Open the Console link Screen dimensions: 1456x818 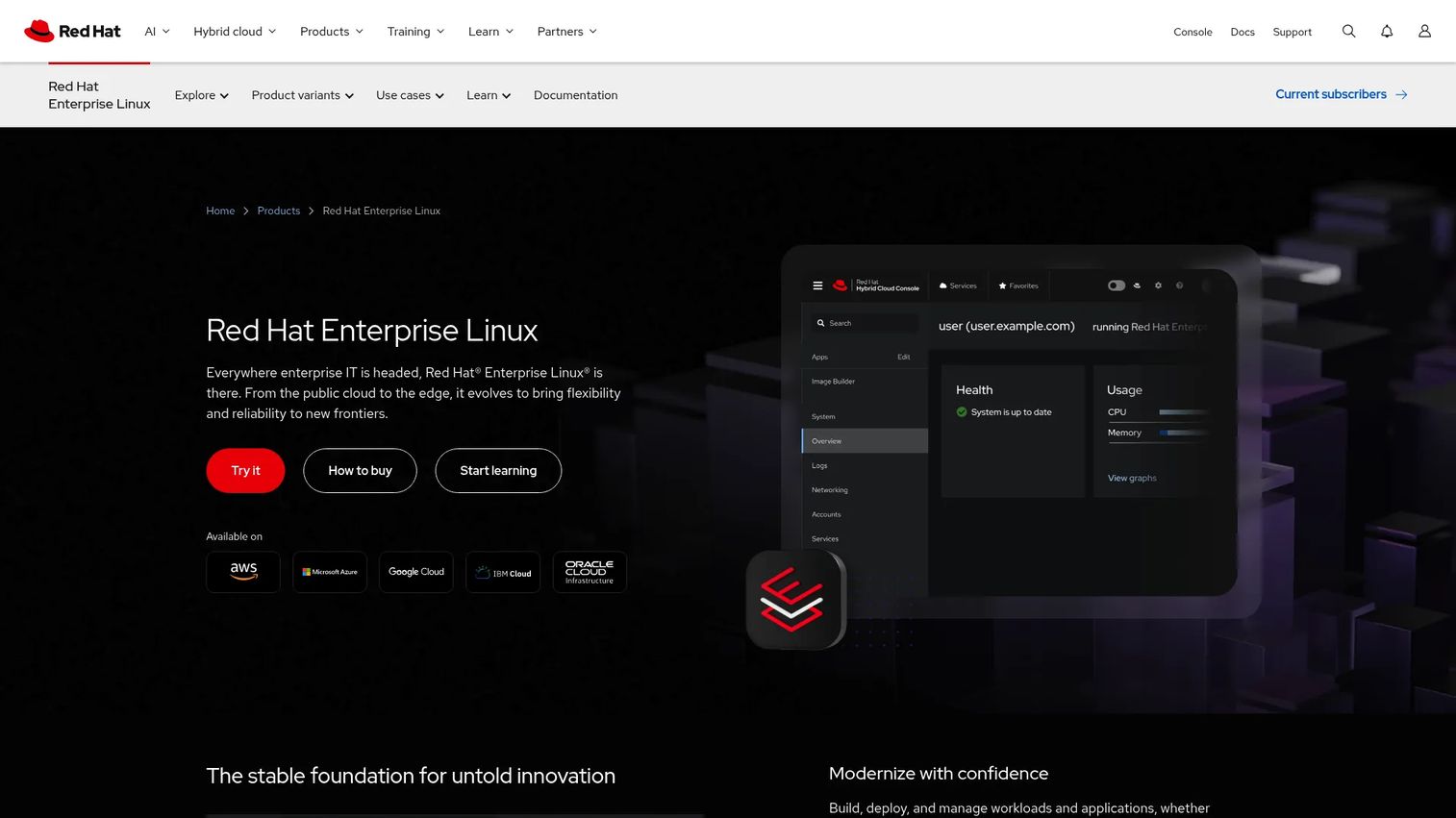pos(1192,32)
